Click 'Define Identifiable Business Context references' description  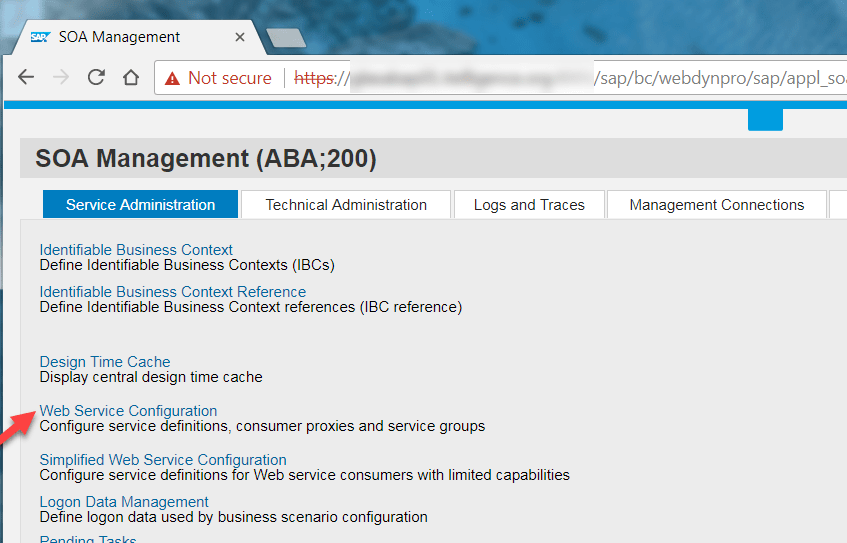point(251,307)
